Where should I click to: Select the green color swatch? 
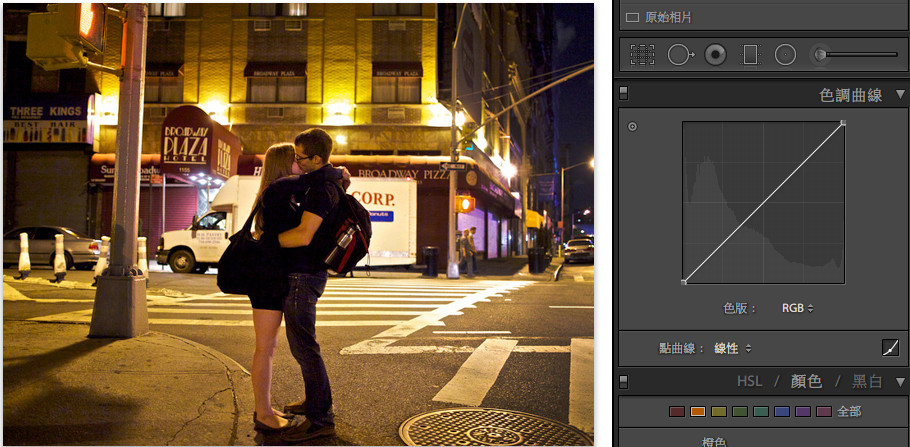coord(739,412)
